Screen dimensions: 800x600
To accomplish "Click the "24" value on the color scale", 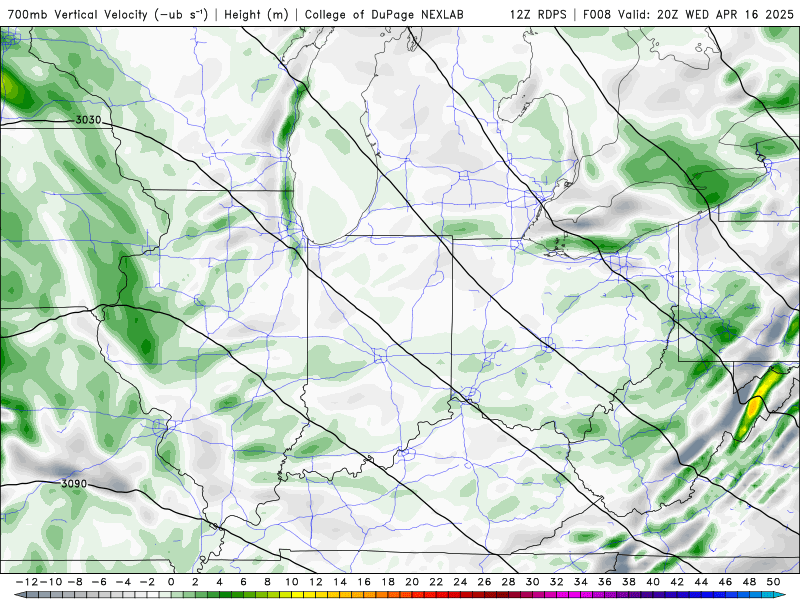I will pos(460,582).
